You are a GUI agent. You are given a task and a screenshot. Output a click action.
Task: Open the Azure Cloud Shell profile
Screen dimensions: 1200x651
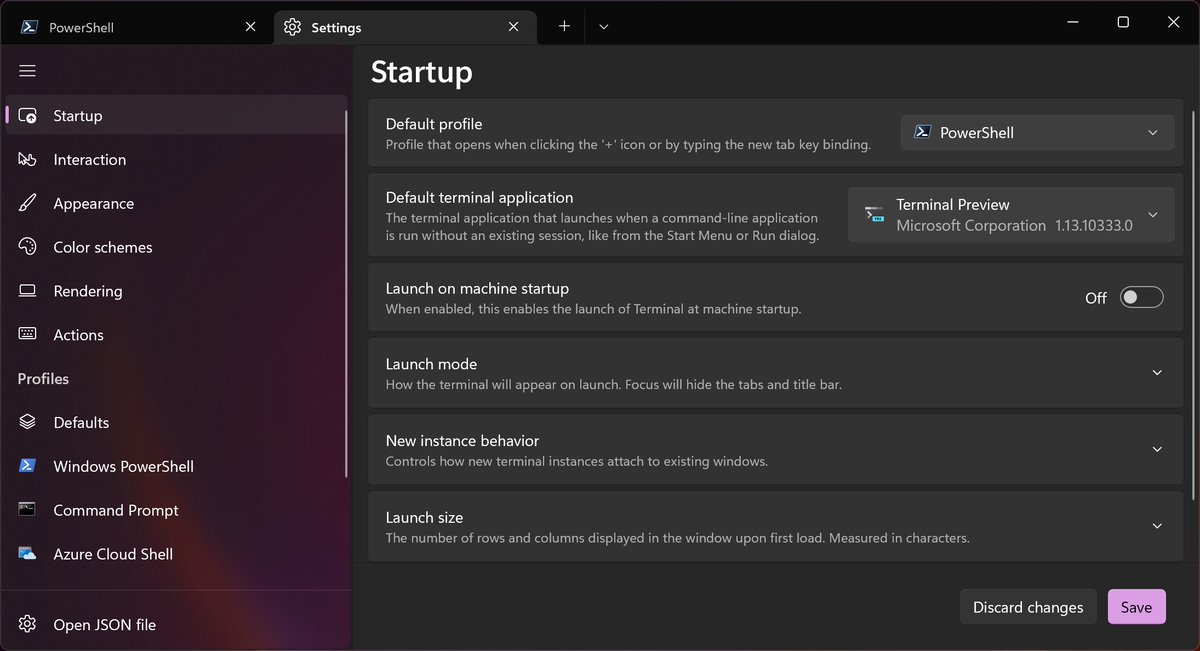[176, 554]
